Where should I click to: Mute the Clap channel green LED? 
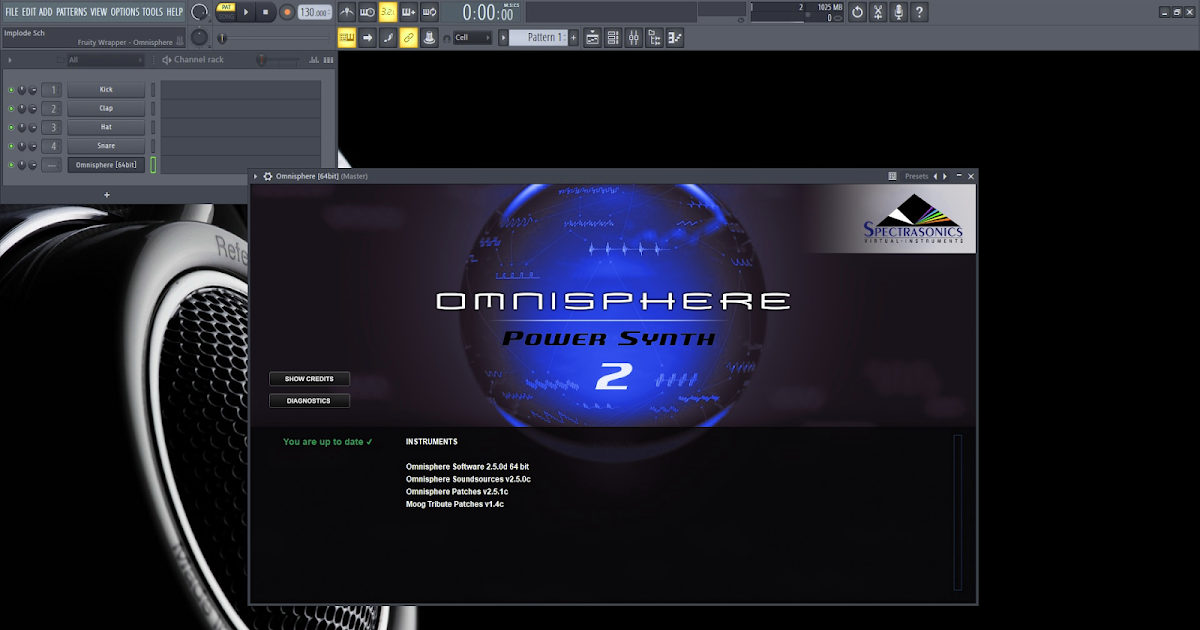[x=11, y=108]
